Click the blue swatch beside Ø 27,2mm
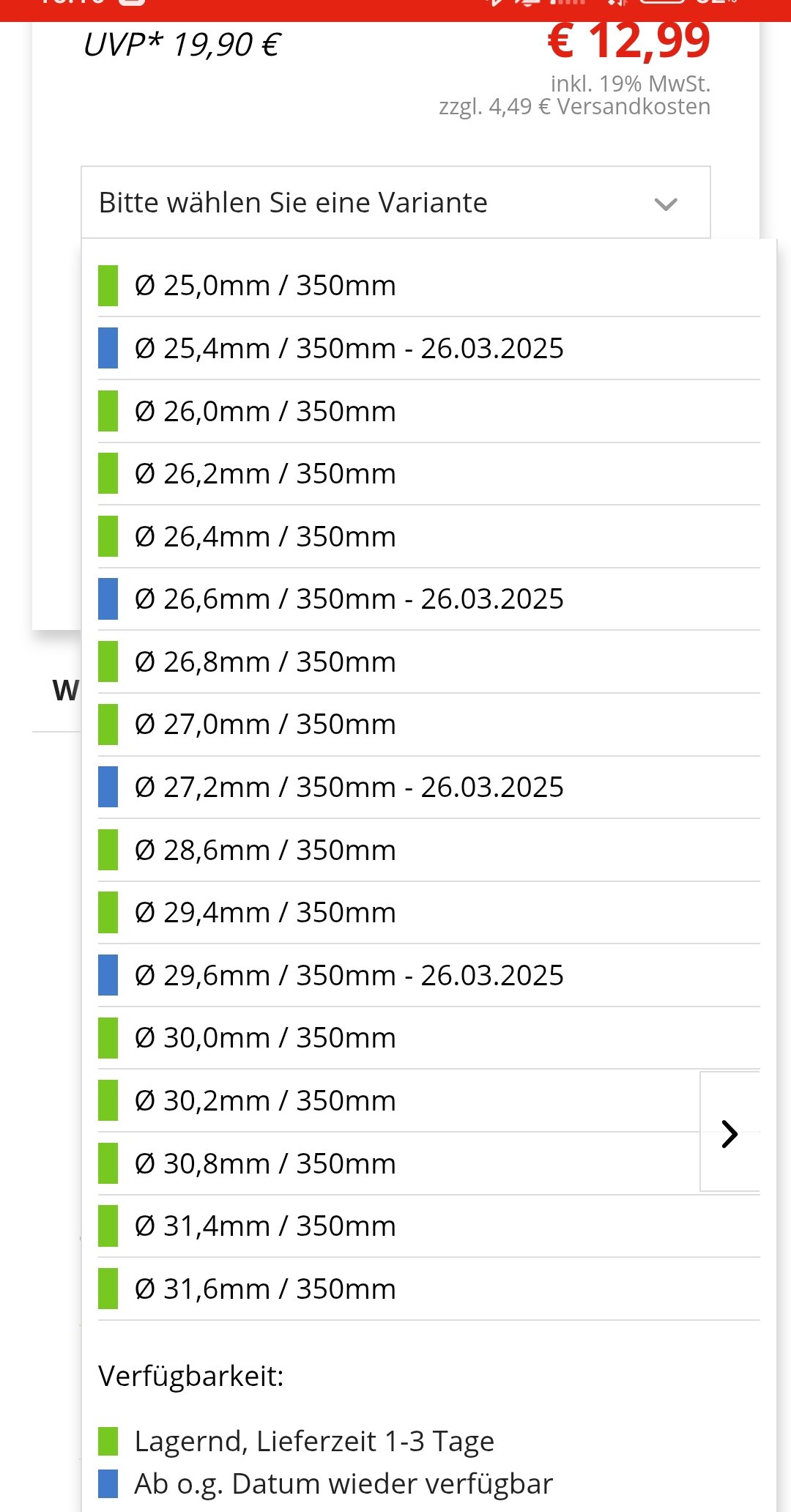 coord(108,787)
